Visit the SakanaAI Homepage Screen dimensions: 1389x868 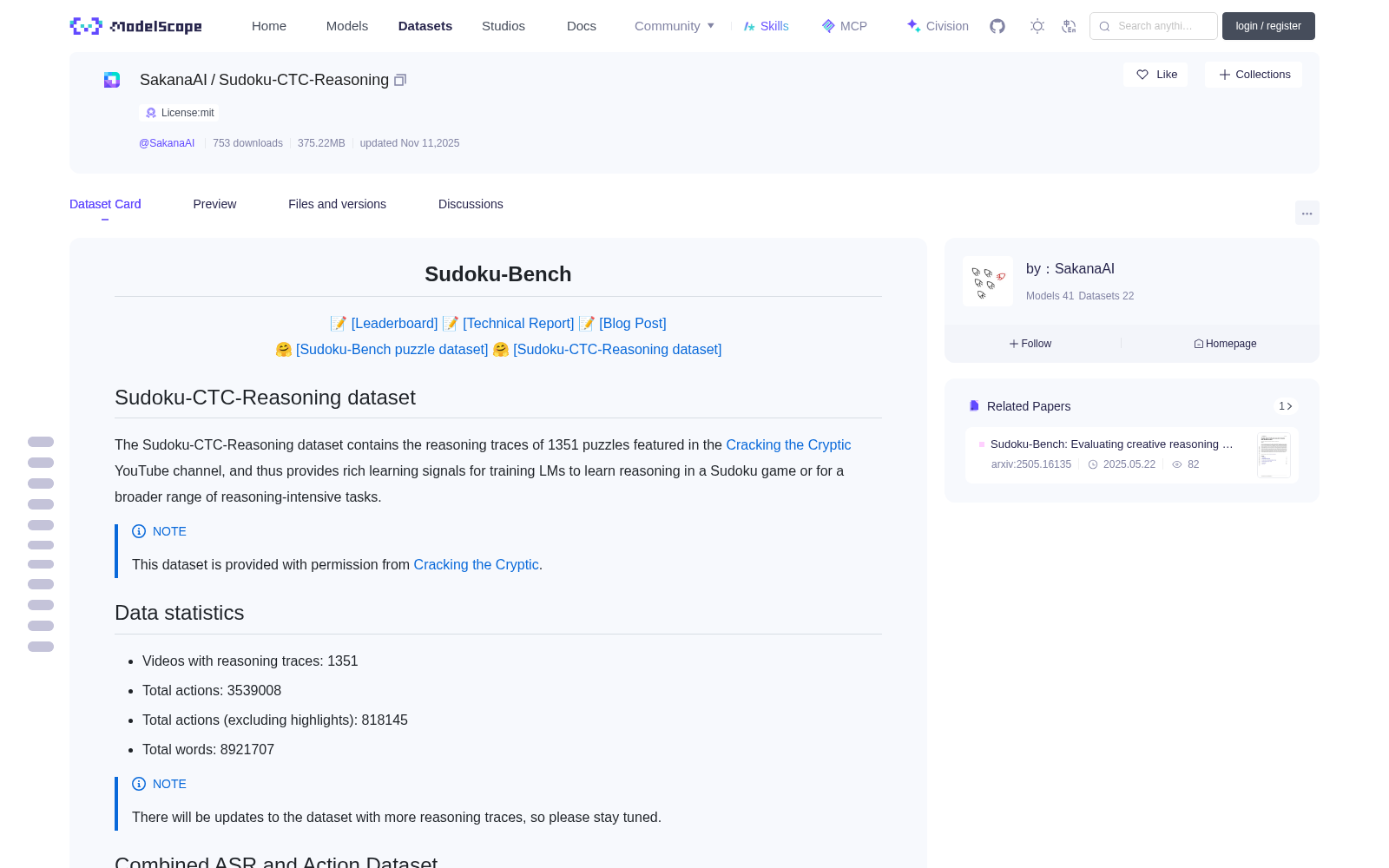point(1225,344)
